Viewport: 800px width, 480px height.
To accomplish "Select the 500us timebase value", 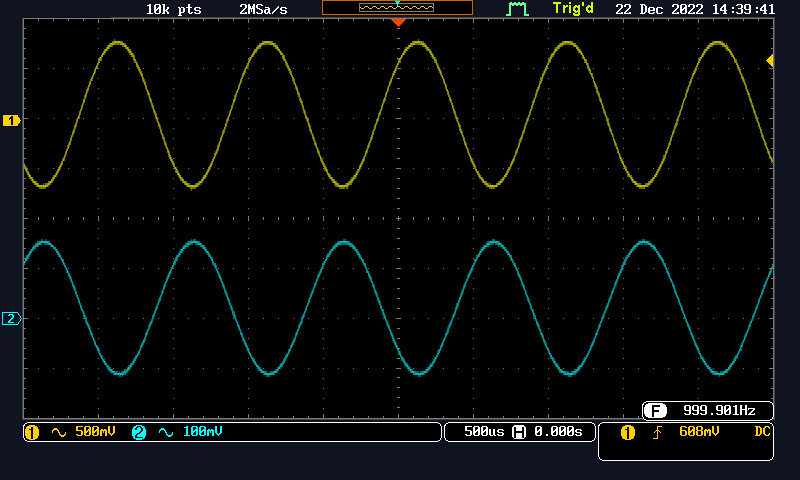I will point(484,432).
